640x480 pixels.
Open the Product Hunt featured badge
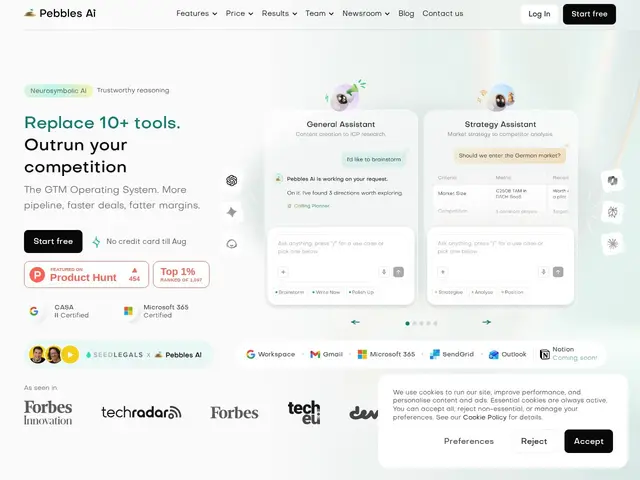pos(87,274)
